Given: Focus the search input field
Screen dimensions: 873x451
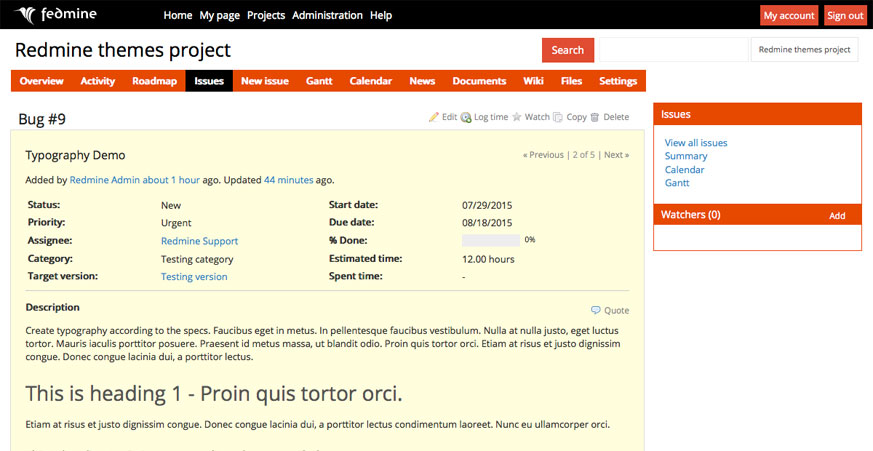Looking at the screenshot, I should (x=673, y=50).
